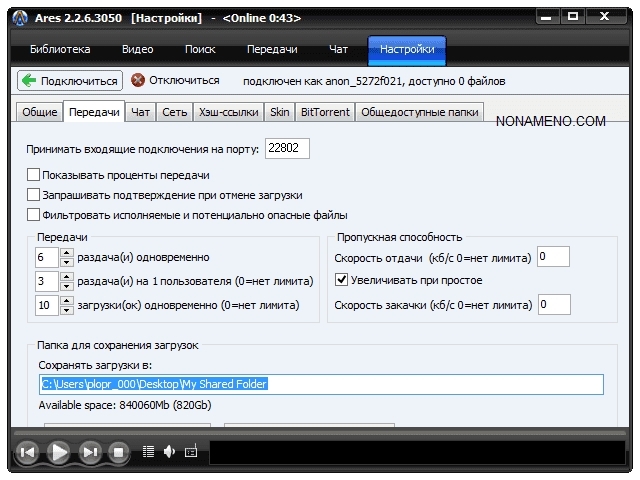Decrease uploads per user spinner value
This screenshot has height=480, width=640.
67,286
